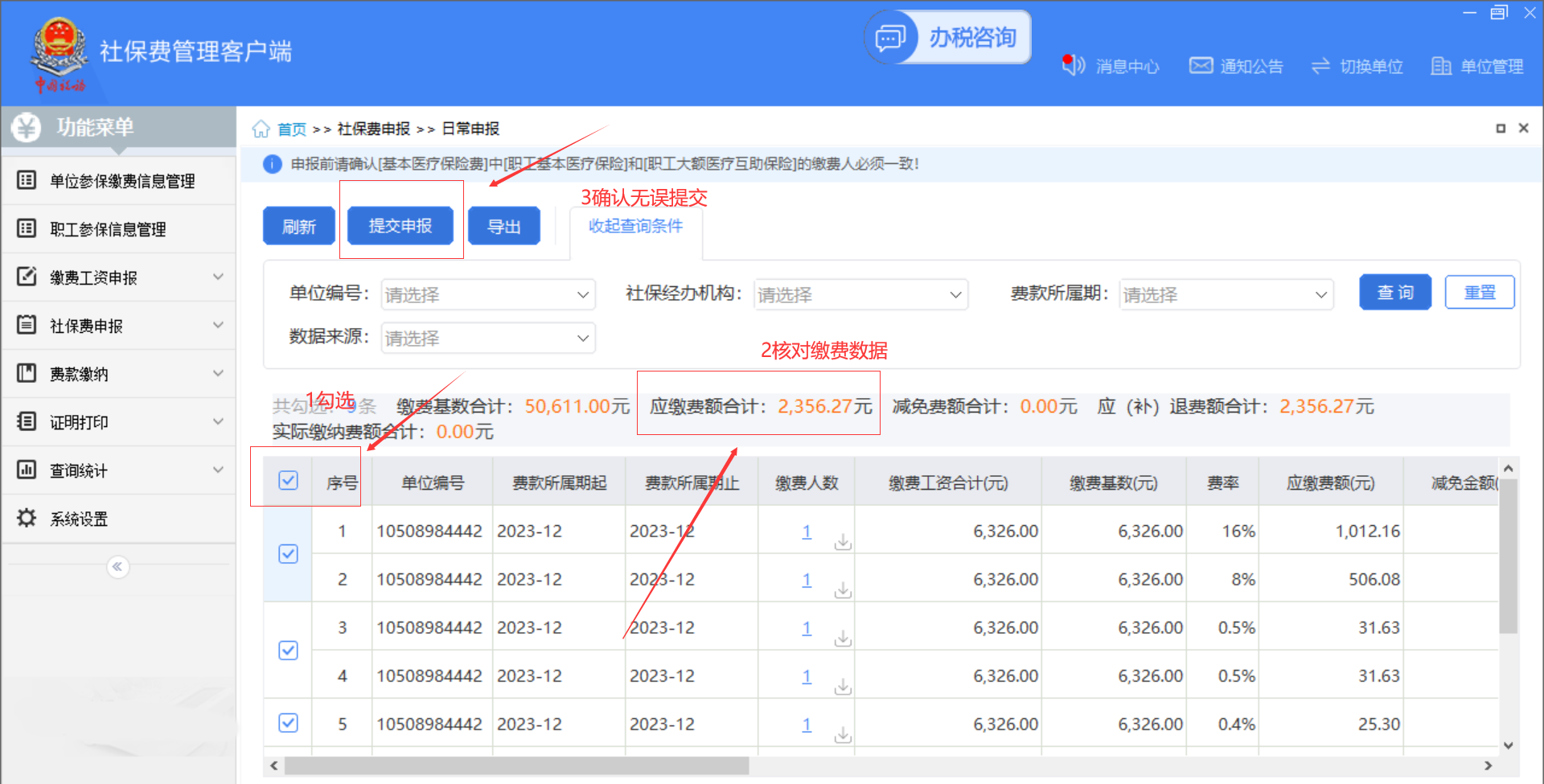
Task: Click the horizontal scrollbar under the table
Action: pyautogui.click(x=516, y=766)
